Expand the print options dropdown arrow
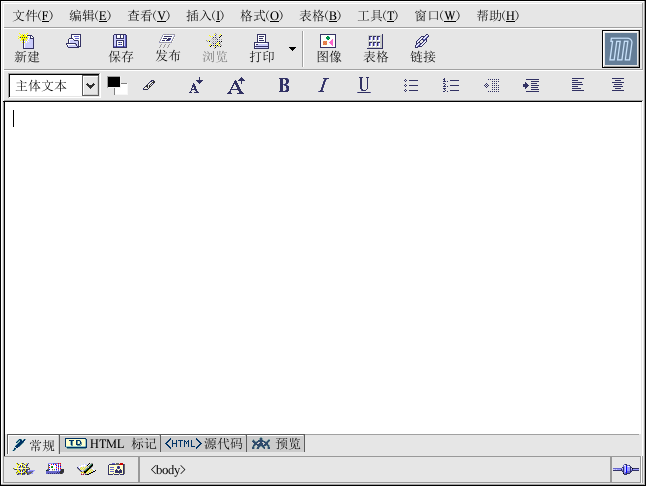The height and width of the screenshot is (486, 646). click(292, 48)
